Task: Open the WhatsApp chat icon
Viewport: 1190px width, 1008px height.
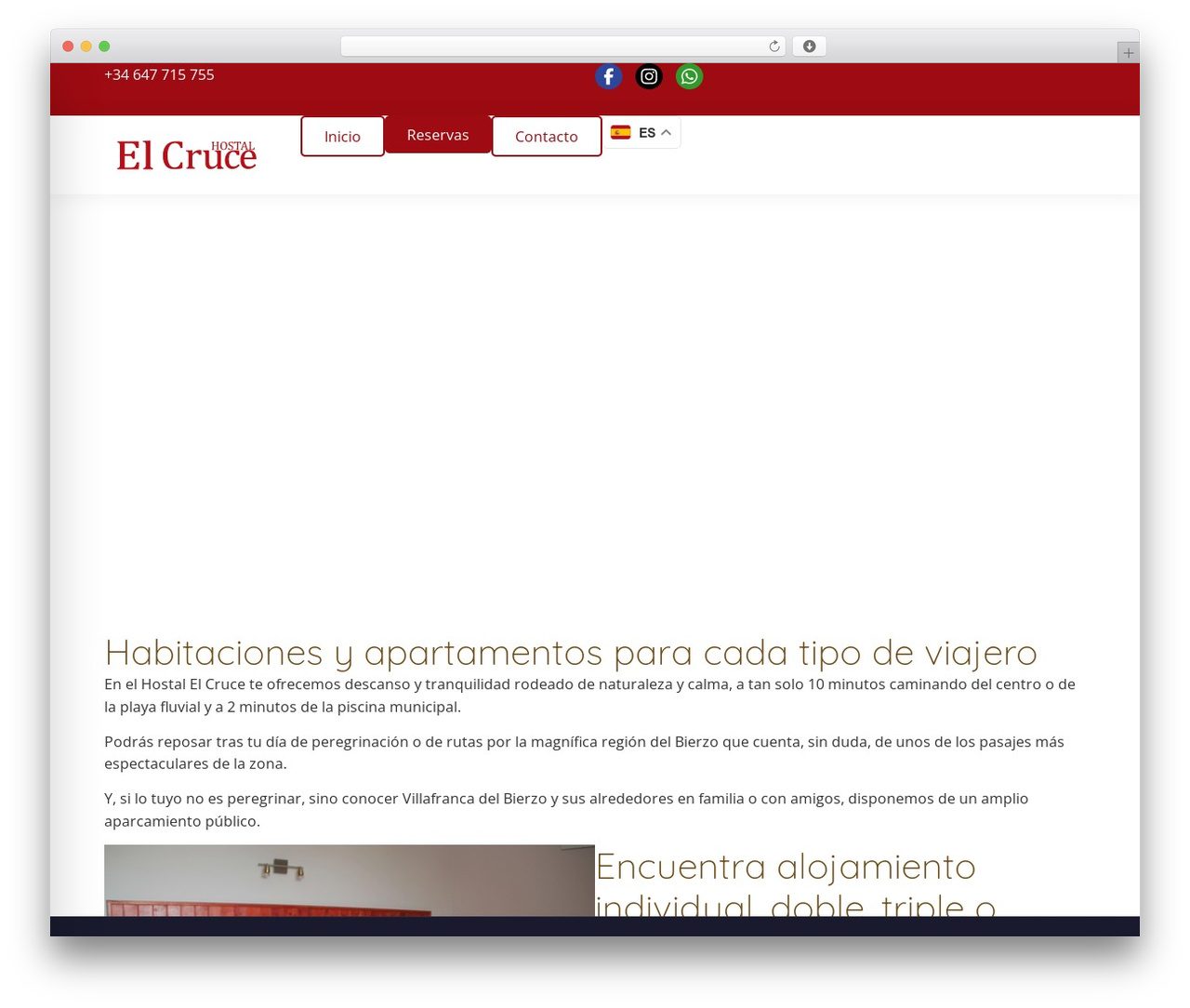Action: [x=690, y=76]
